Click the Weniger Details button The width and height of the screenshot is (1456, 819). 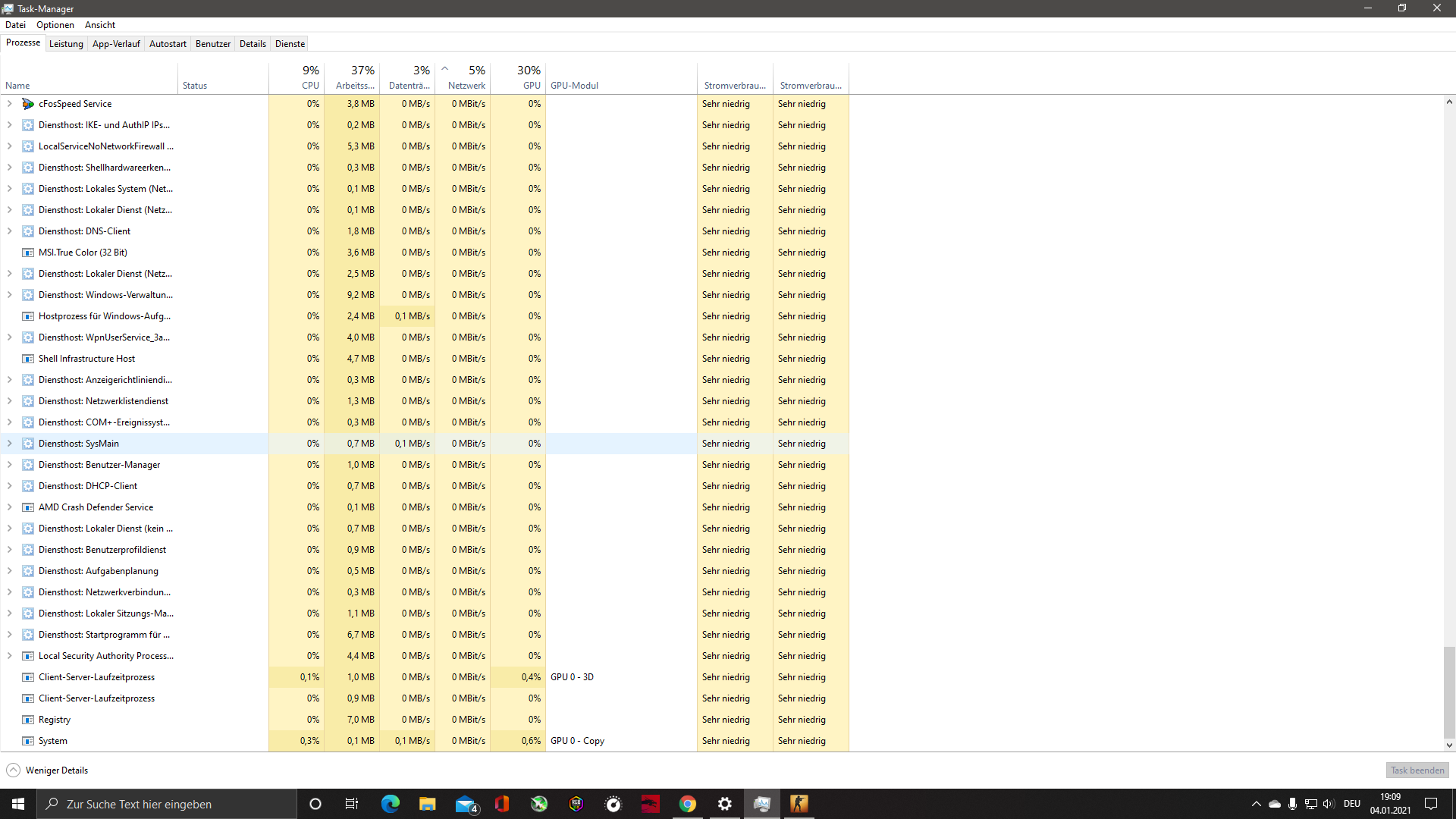point(46,770)
